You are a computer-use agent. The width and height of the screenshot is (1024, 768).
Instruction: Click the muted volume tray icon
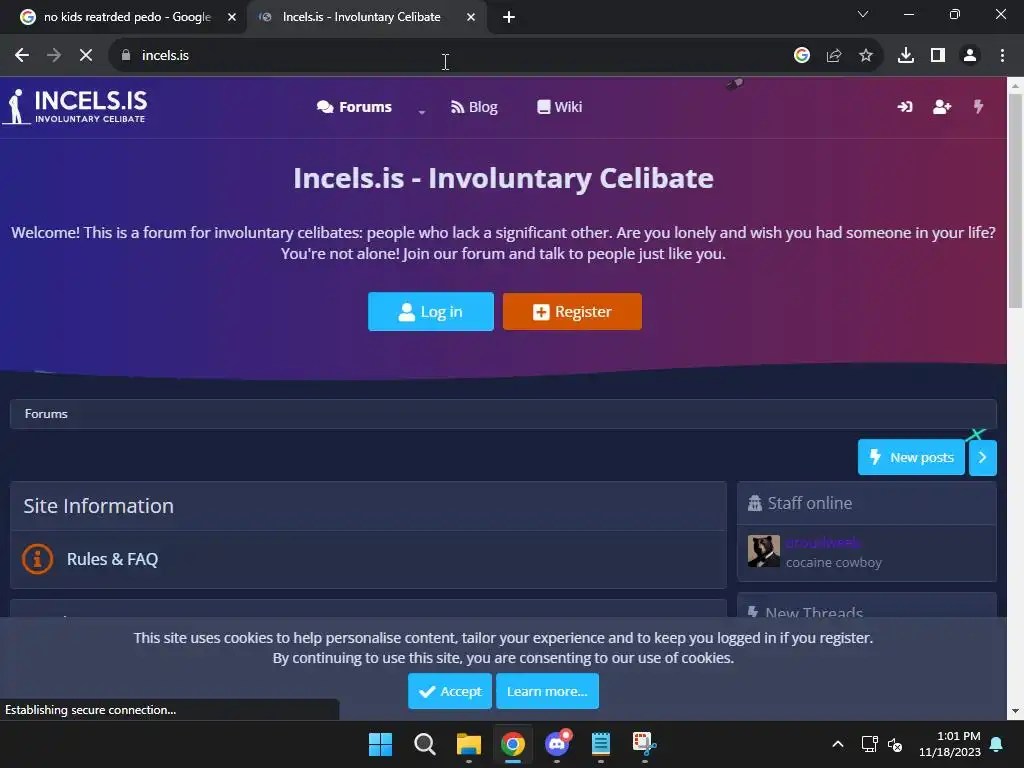coord(895,744)
